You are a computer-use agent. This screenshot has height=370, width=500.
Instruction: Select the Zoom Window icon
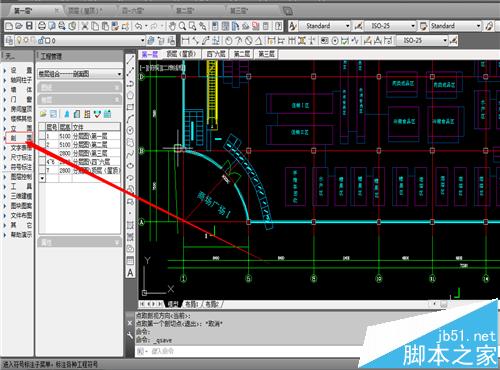point(192,26)
